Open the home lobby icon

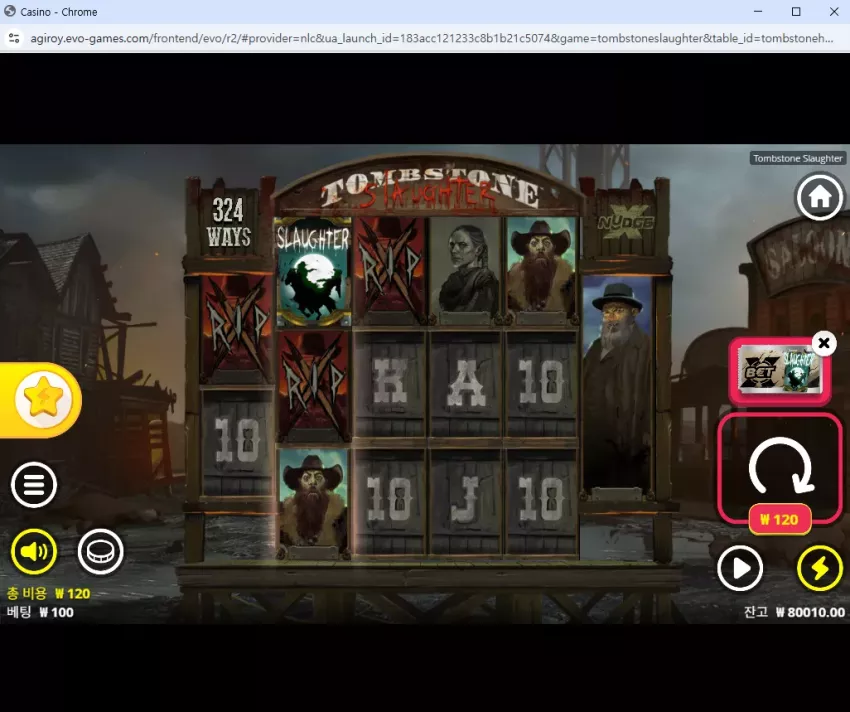coord(820,197)
